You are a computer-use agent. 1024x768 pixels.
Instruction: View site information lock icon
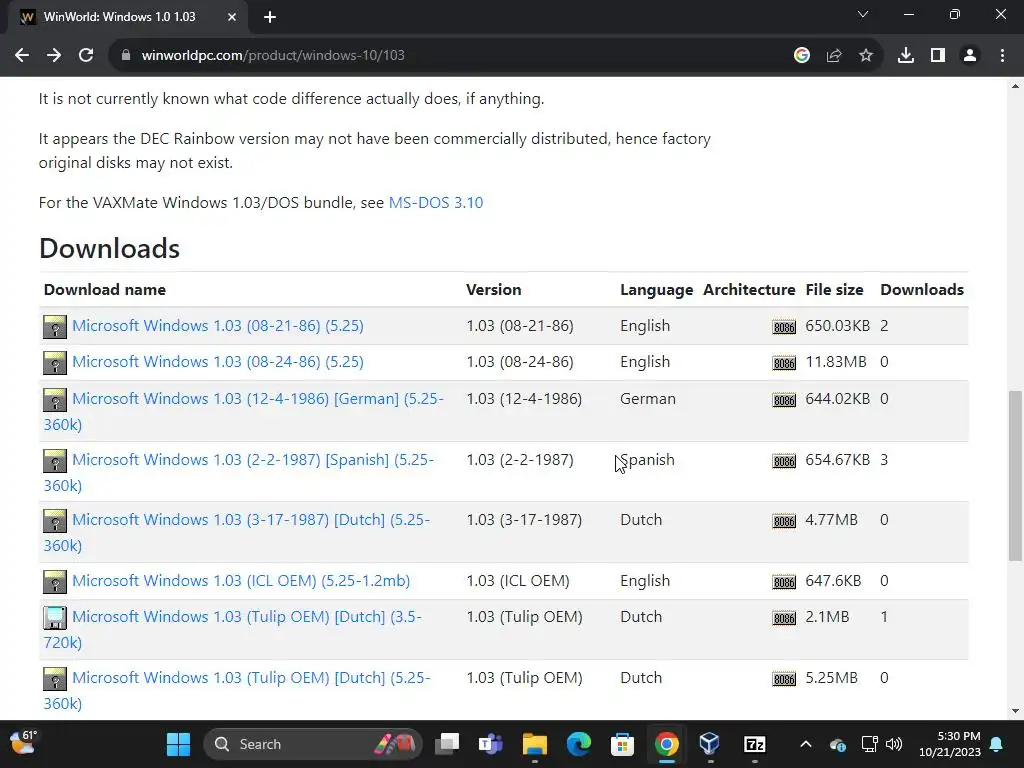point(126,56)
